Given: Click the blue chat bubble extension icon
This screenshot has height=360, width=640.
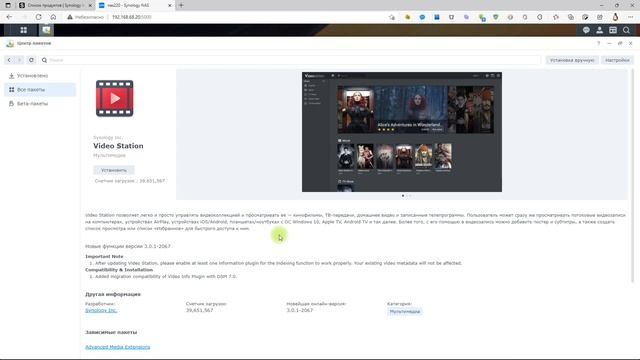Looking at the screenshot, I should pyautogui.click(x=422, y=17).
